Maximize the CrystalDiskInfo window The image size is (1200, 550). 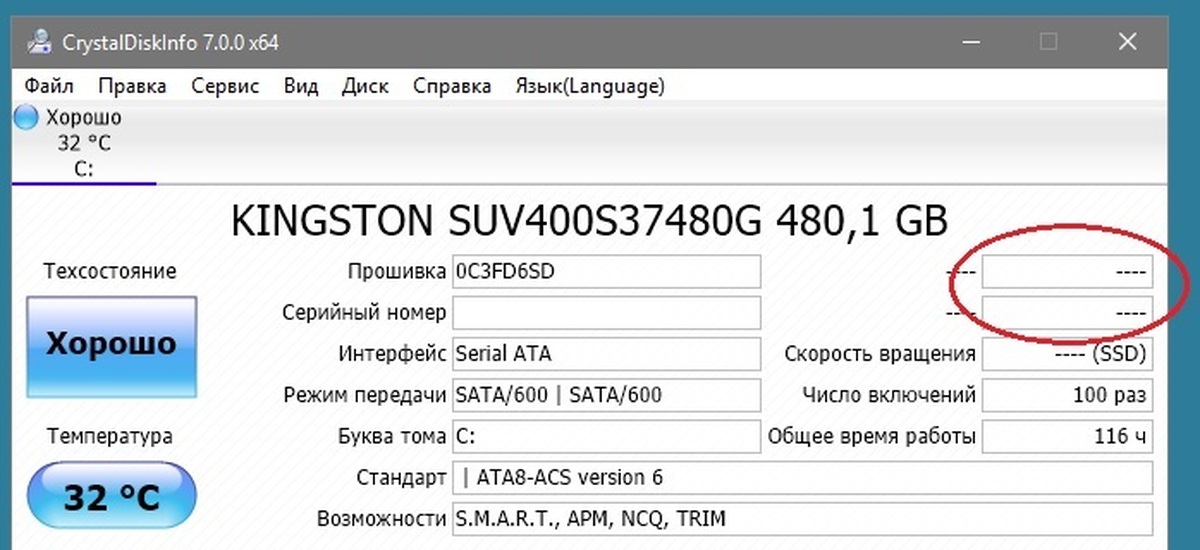pos(1049,42)
